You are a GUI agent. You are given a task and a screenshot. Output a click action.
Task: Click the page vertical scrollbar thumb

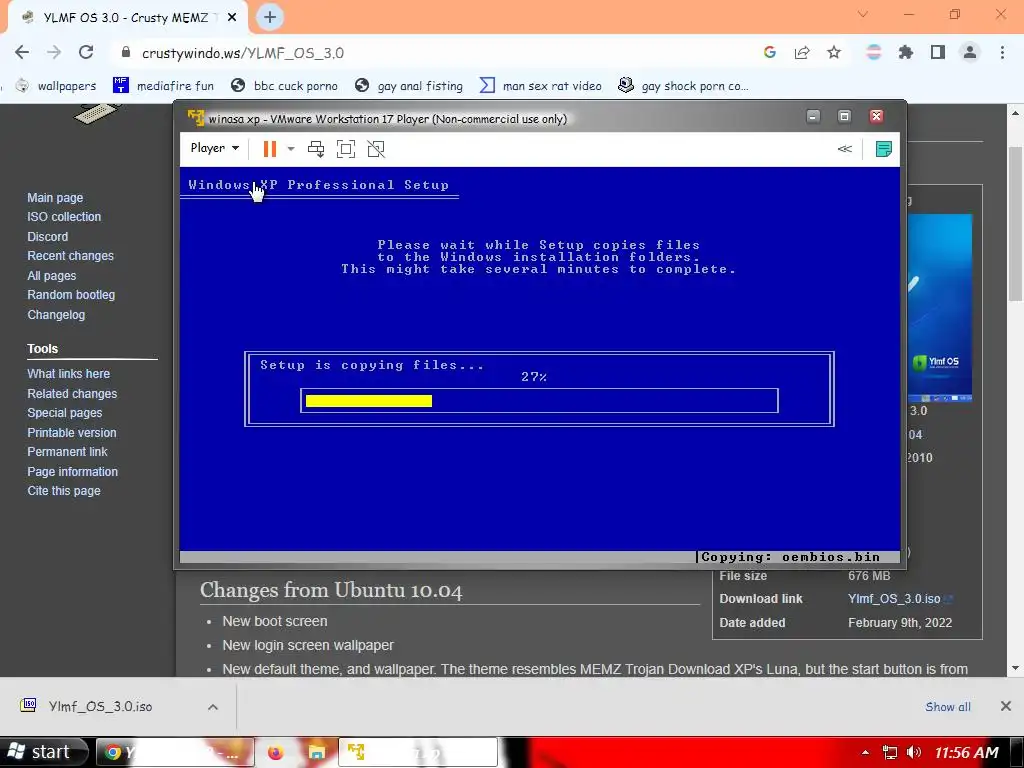(1016, 223)
